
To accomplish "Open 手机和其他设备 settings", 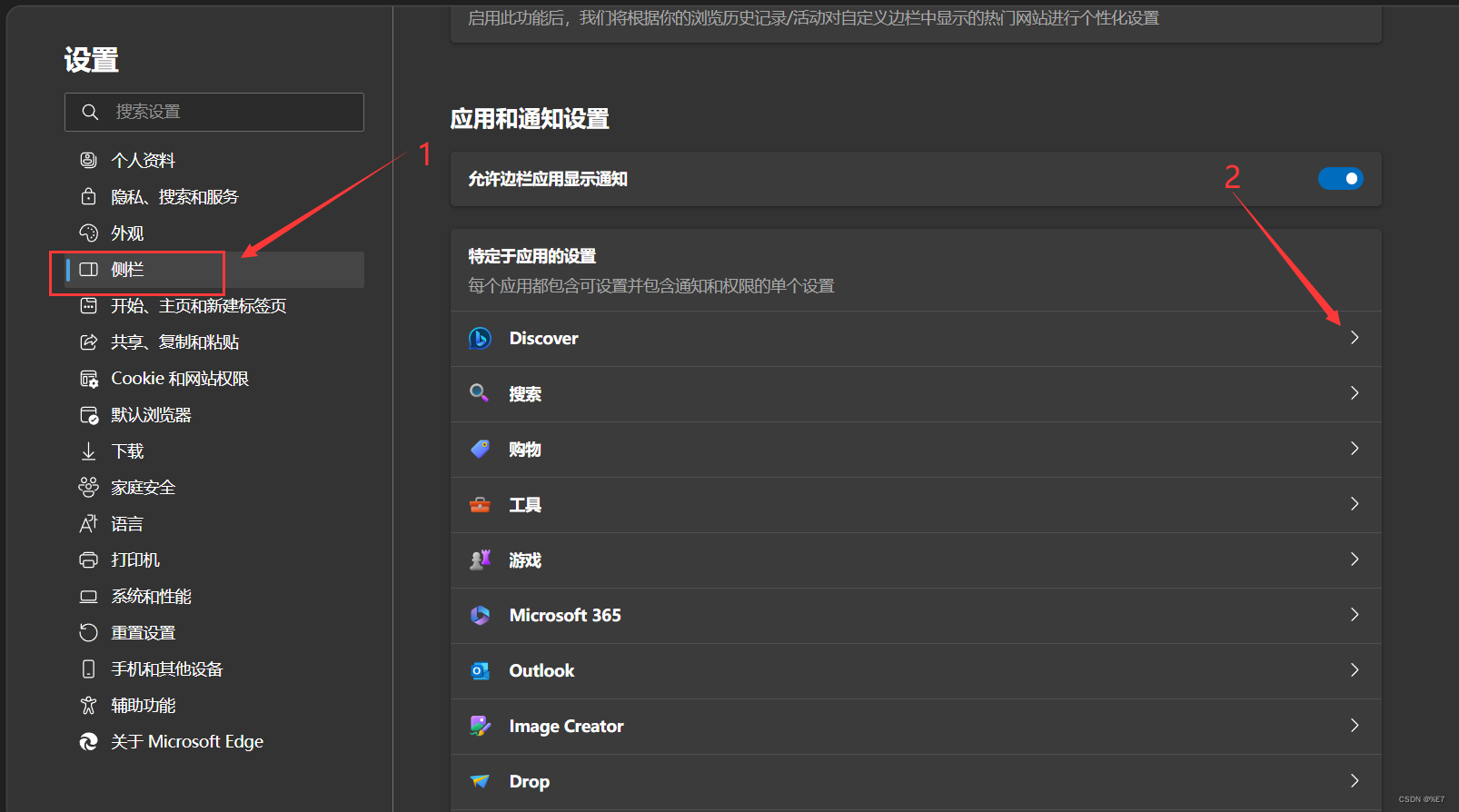I will pos(214,668).
